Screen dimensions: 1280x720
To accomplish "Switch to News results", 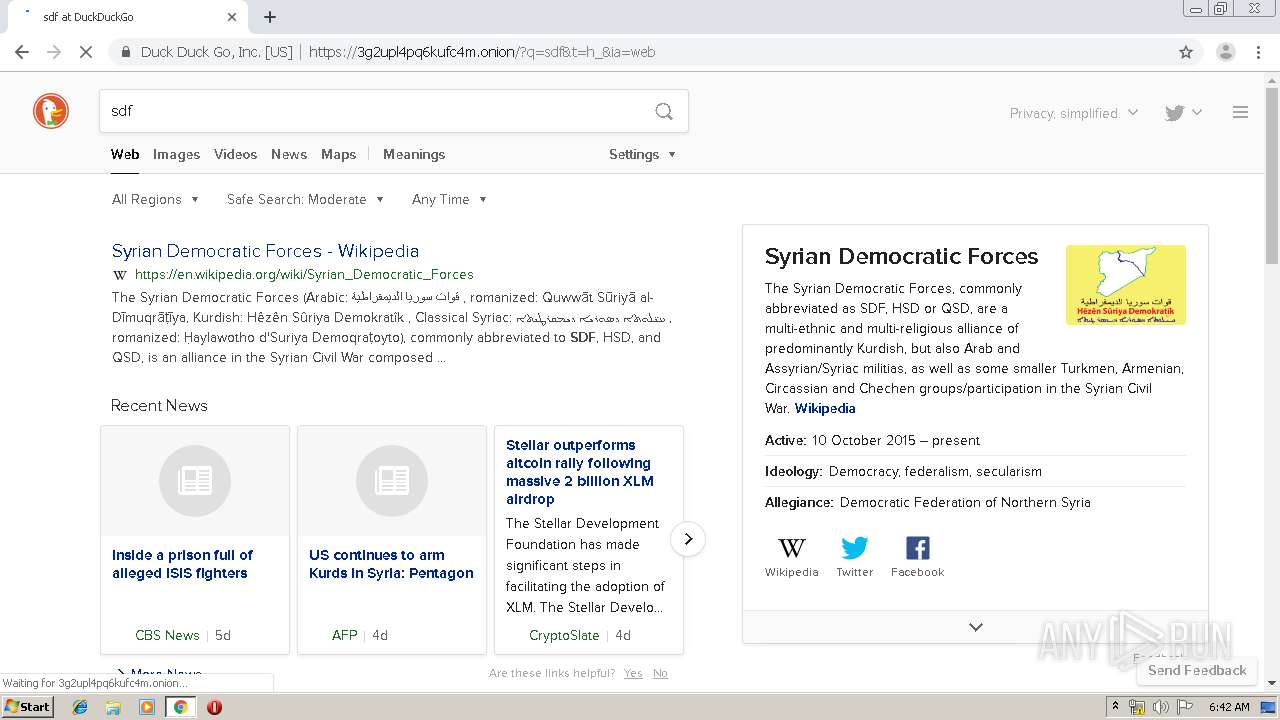I will 289,154.
